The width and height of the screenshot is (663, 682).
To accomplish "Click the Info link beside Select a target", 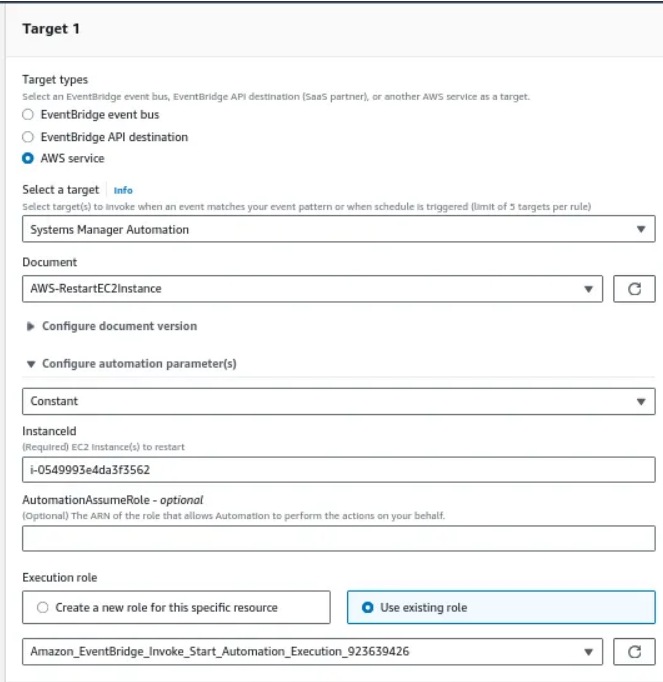I will coord(123,190).
